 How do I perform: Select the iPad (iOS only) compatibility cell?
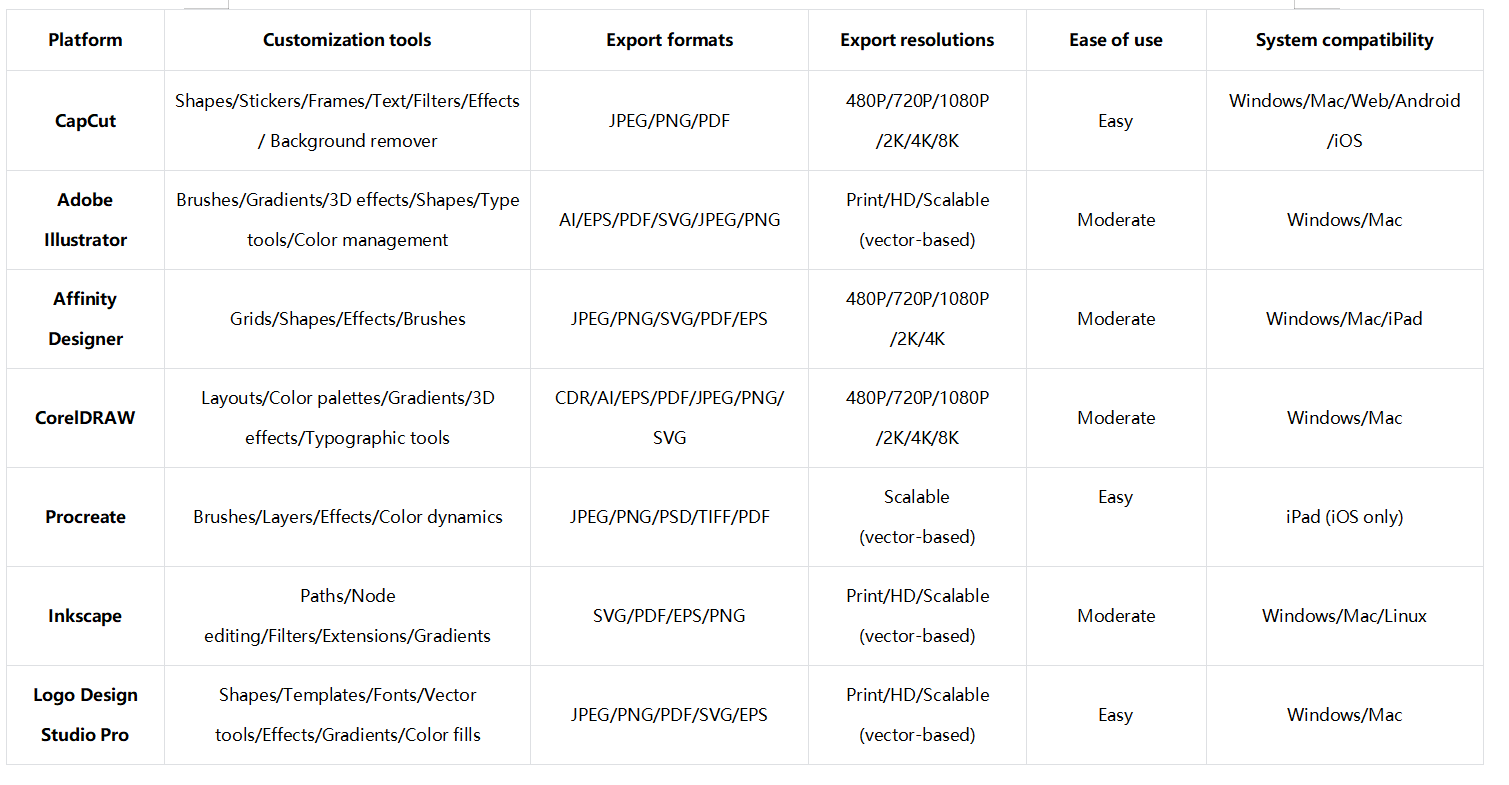tap(1344, 517)
